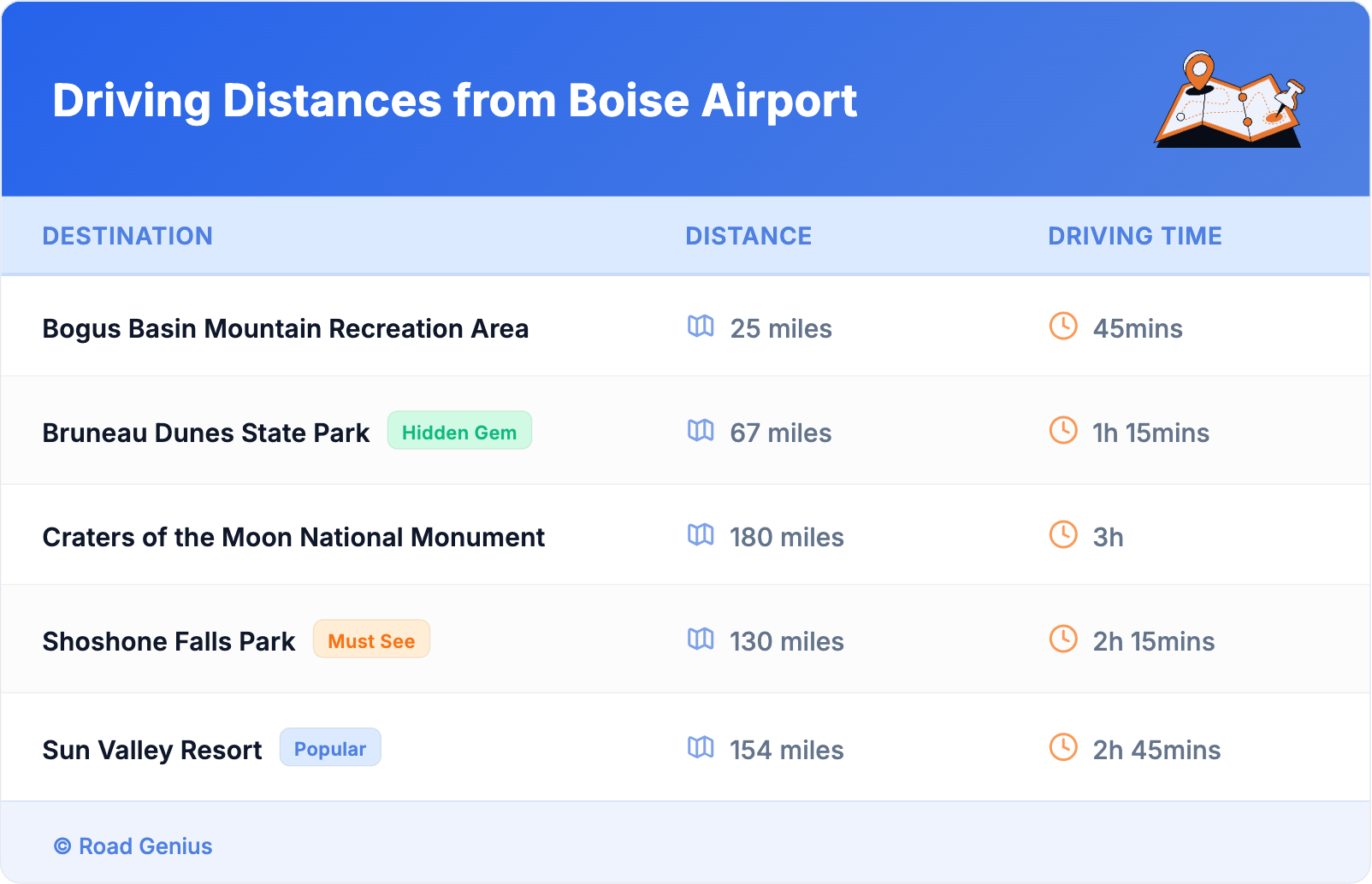This screenshot has width=1372, height=884.
Task: Click the Destination column header
Action: [127, 236]
